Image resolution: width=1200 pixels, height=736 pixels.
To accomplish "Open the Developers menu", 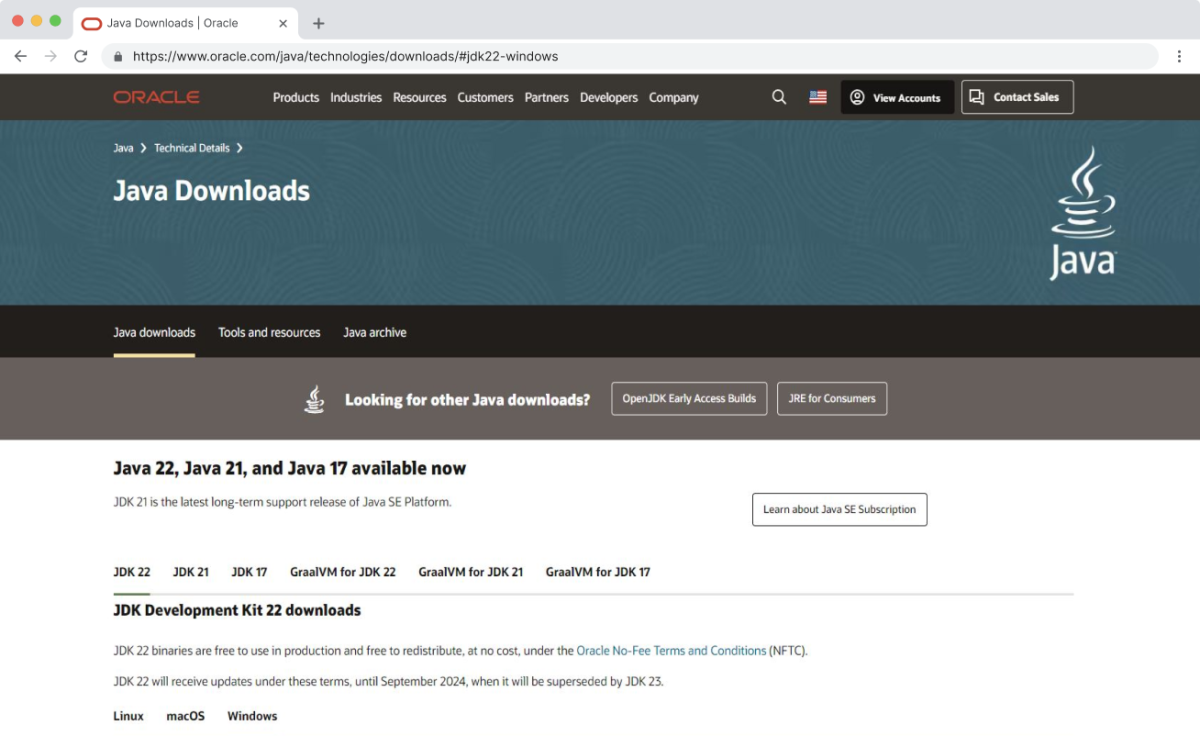I will click(608, 97).
